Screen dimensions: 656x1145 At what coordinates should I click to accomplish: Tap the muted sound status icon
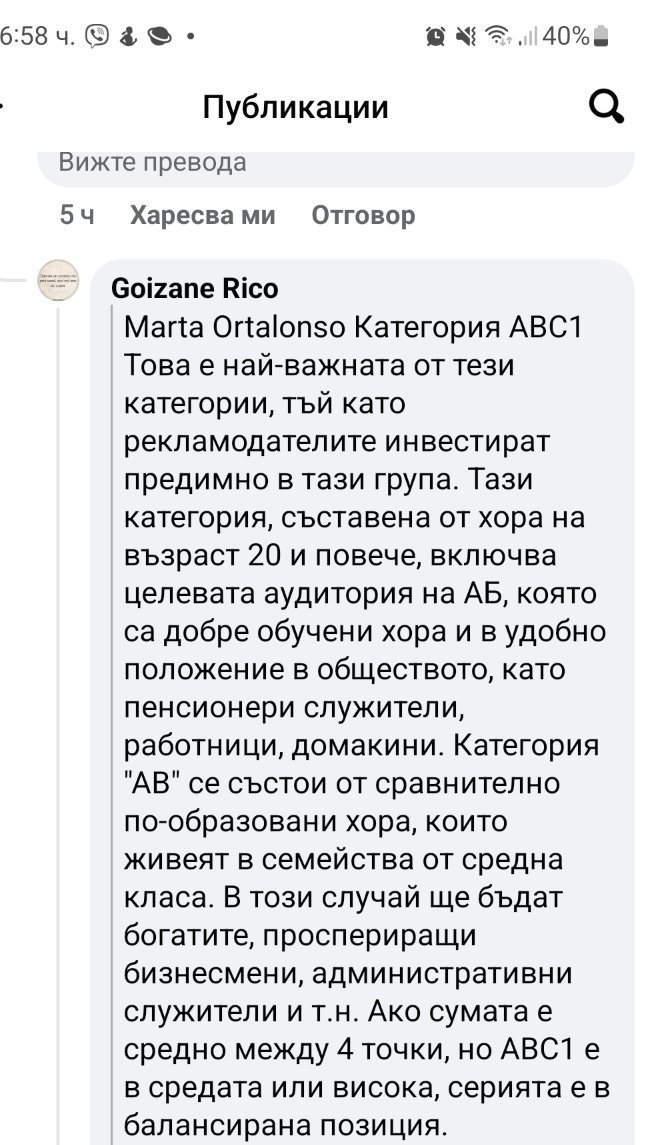pyautogui.click(x=465, y=37)
